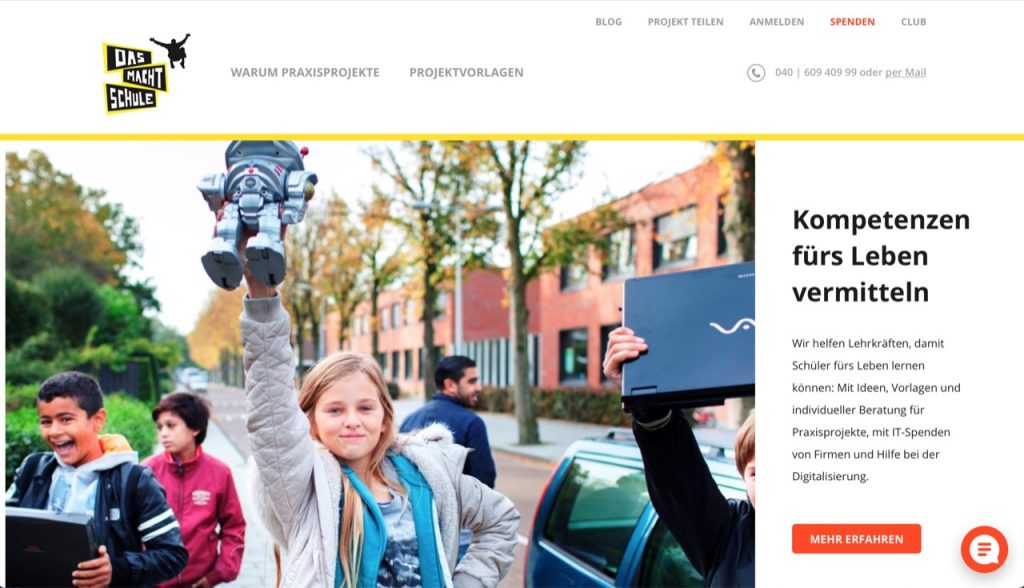Click the MEHR ERFAHREN button
Viewport: 1024px width, 588px height.
click(856, 539)
